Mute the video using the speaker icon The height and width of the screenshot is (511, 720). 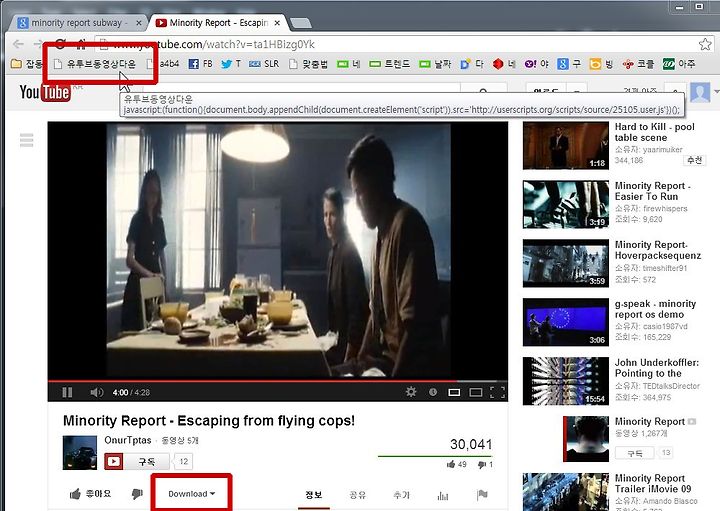coord(96,392)
